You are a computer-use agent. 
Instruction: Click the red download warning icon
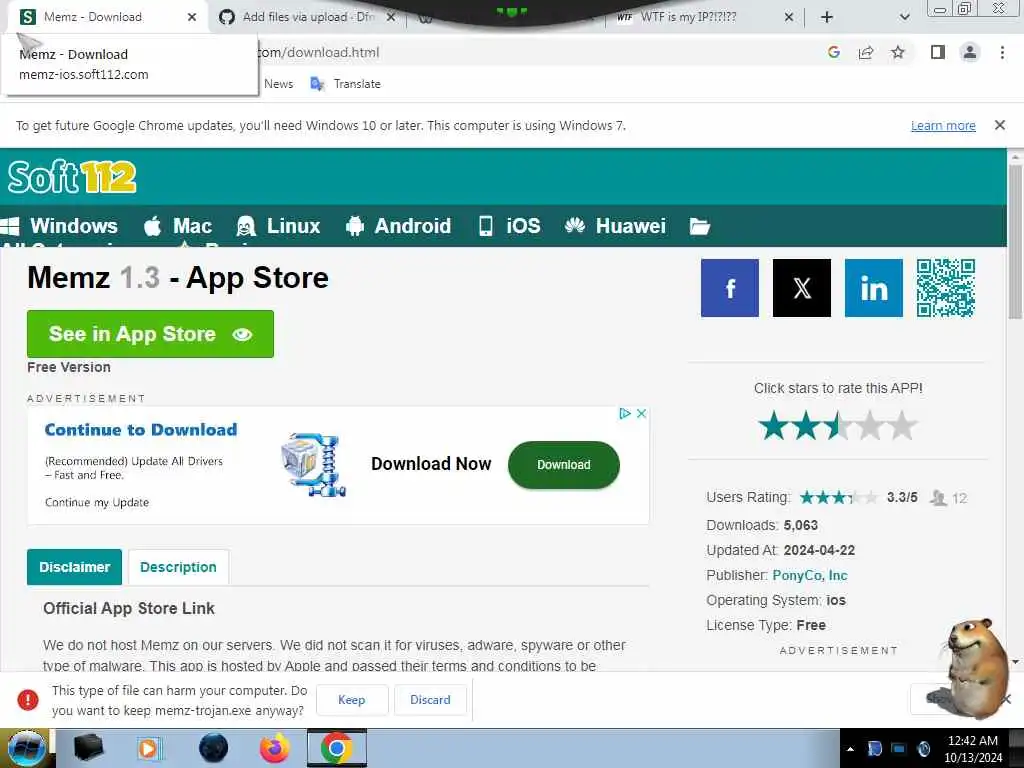click(27, 700)
